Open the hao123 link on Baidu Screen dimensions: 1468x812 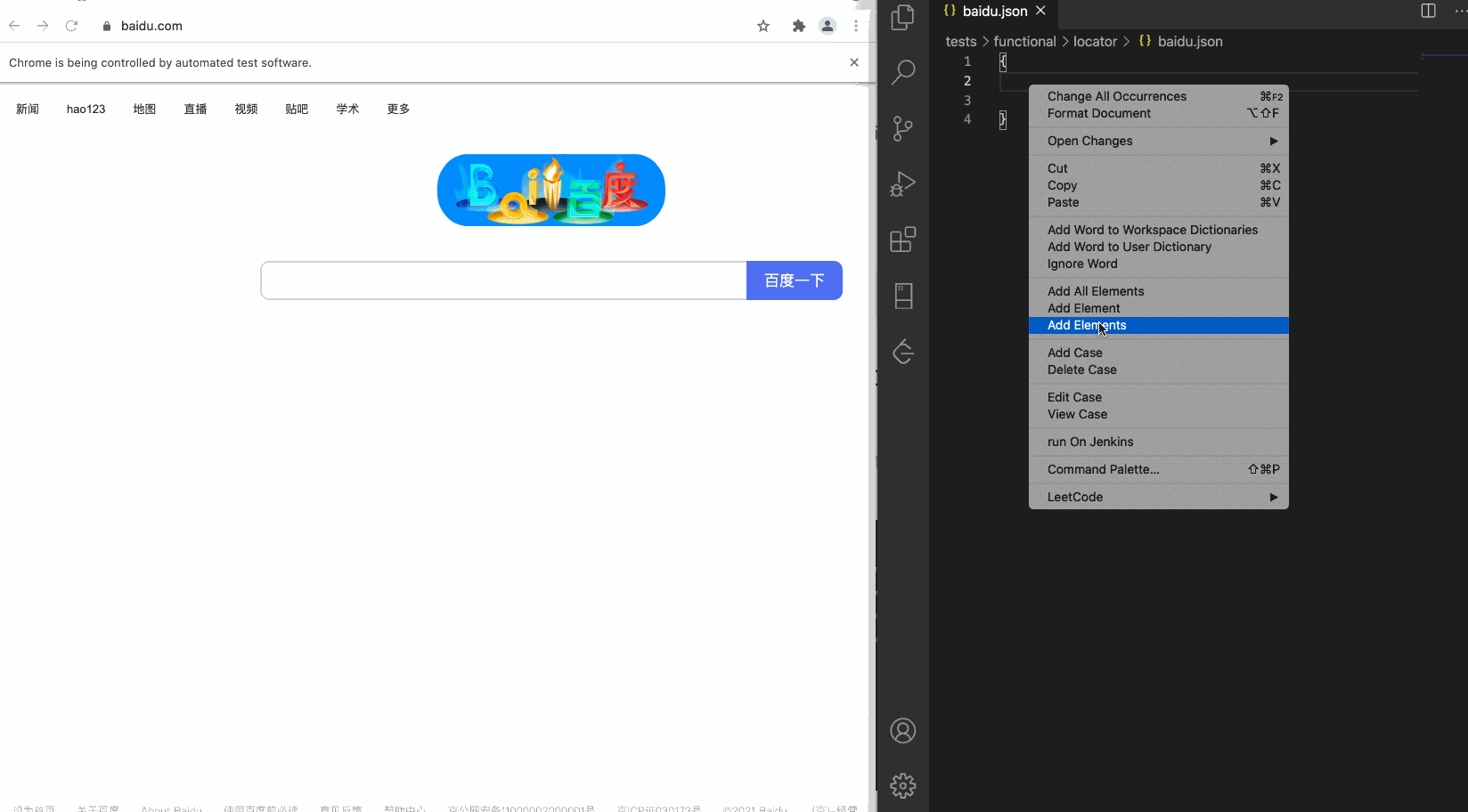point(86,109)
